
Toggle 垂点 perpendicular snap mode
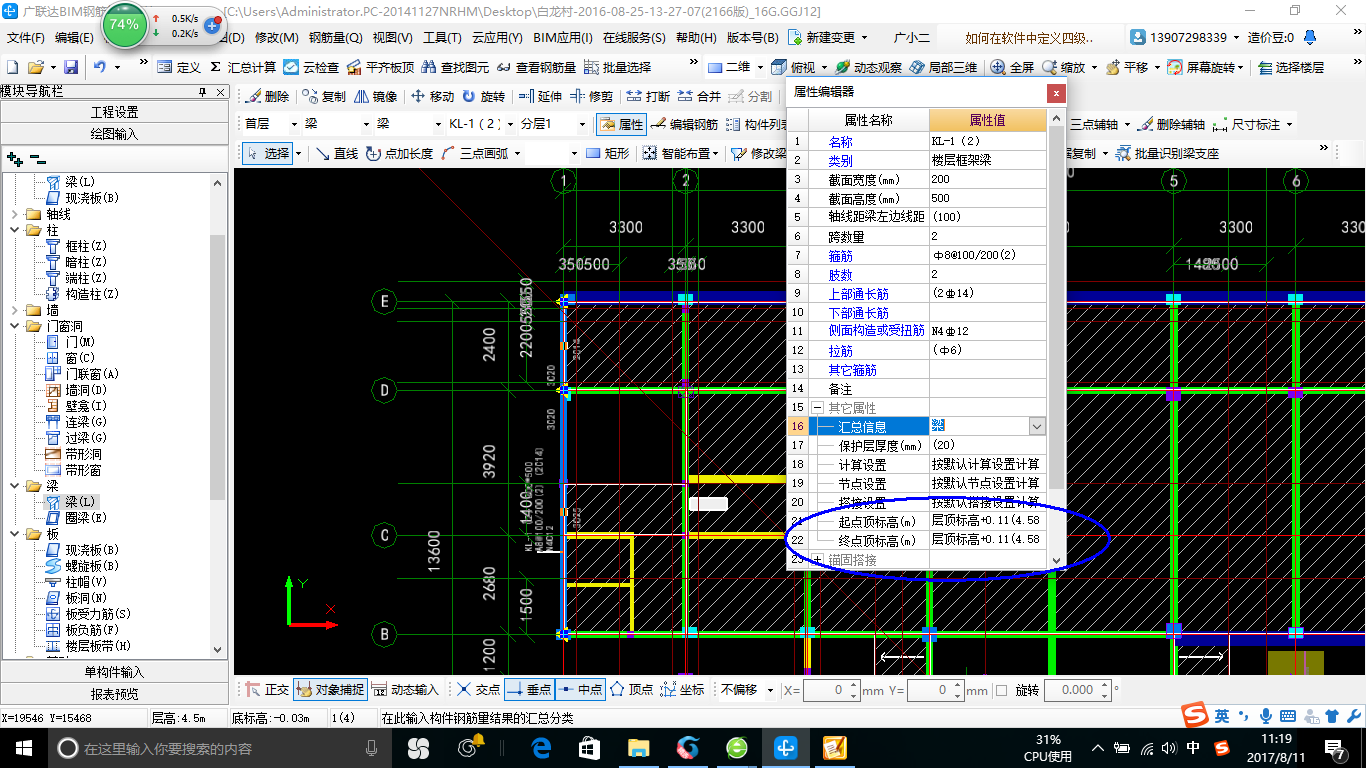coord(529,690)
